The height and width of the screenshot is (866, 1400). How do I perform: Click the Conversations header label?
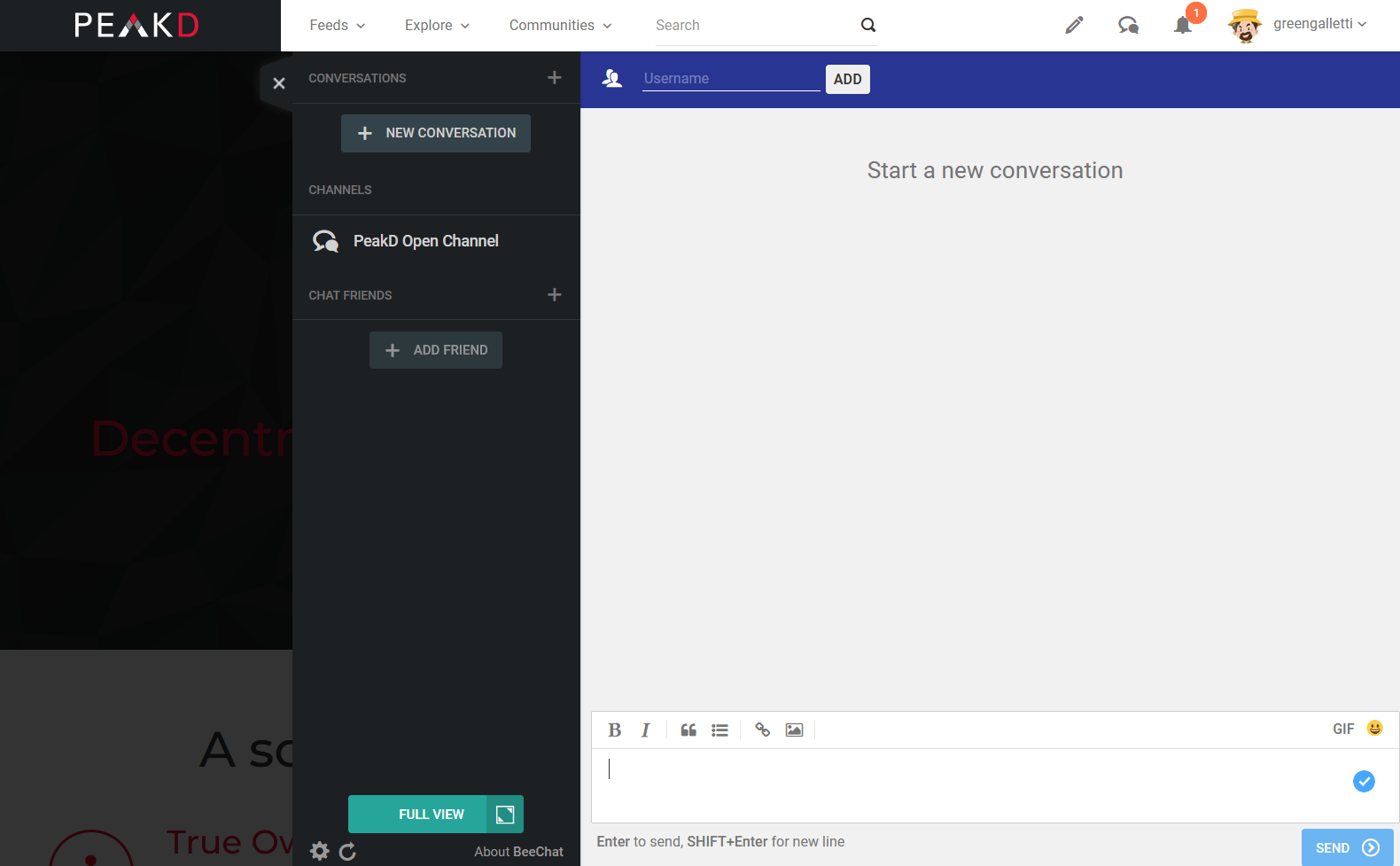coord(357,78)
